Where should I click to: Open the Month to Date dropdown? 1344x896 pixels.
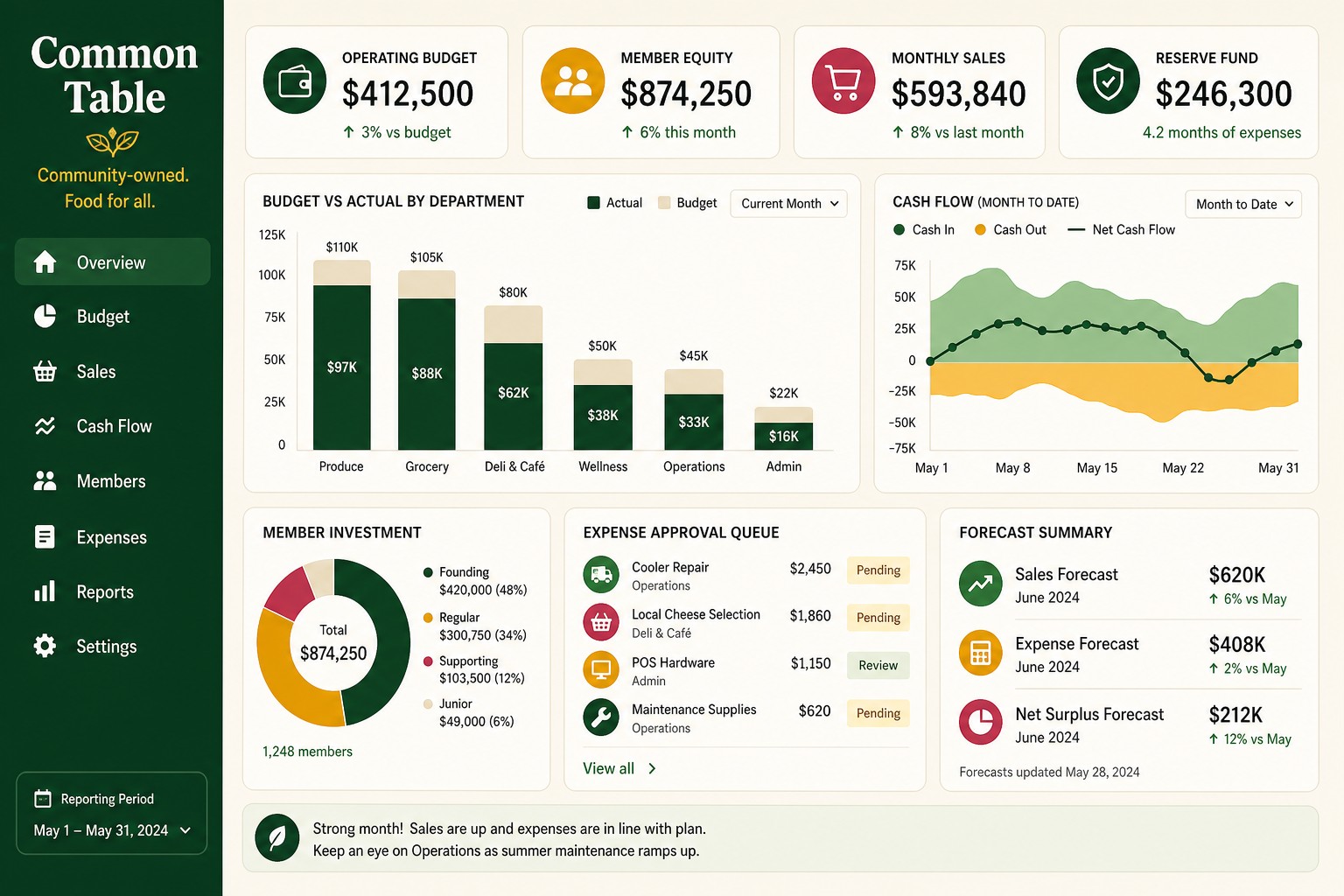[1243, 204]
